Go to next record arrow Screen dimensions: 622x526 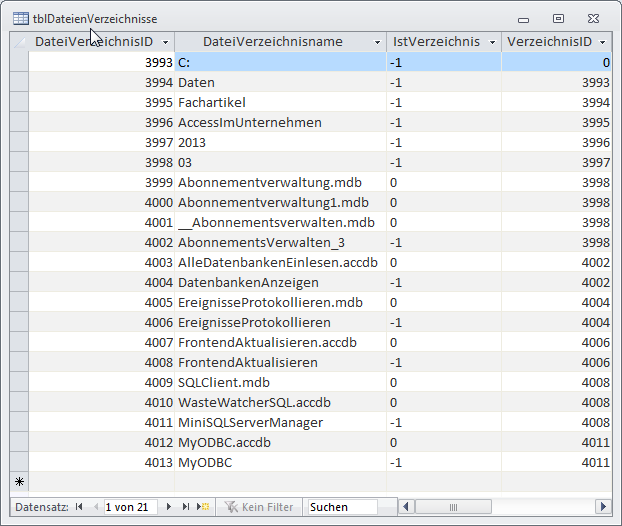168,507
